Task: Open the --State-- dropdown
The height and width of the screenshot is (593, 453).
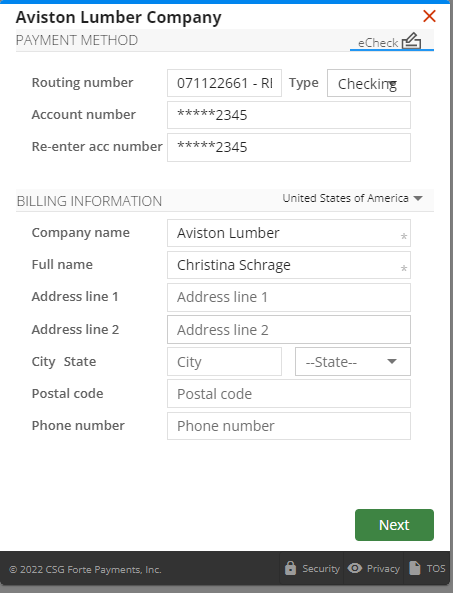Action: [352, 362]
